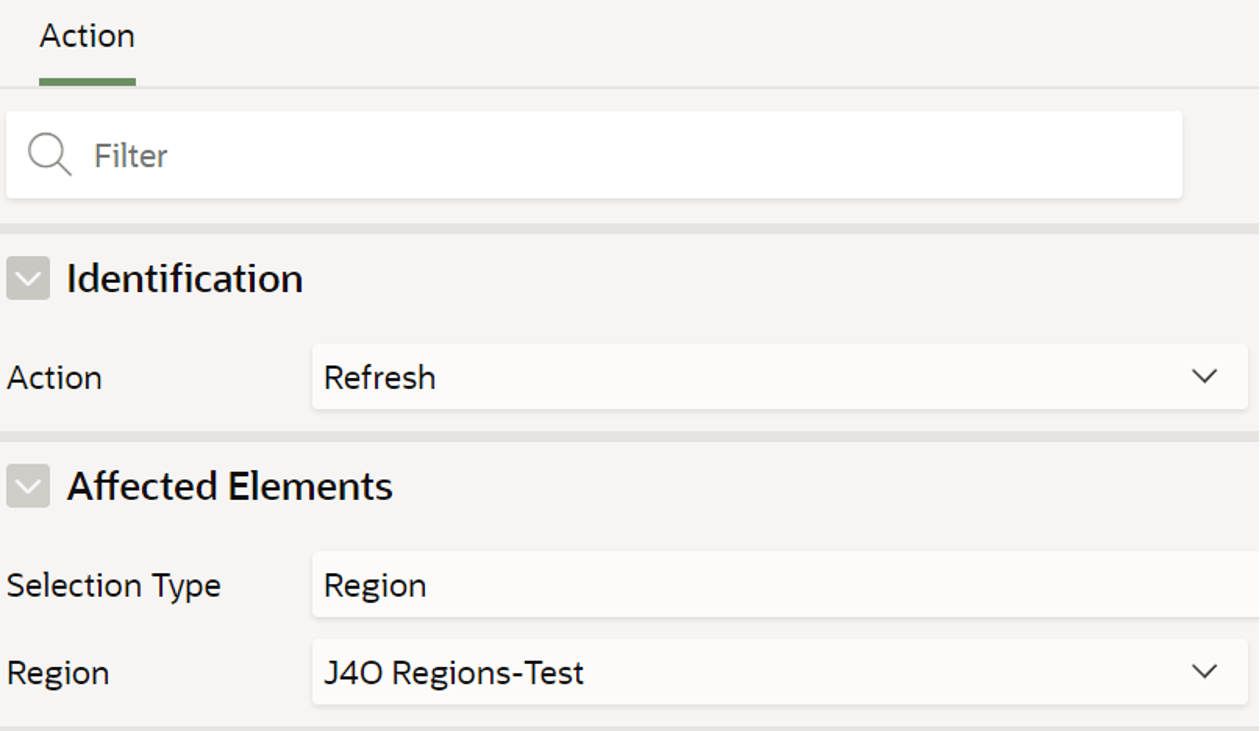This screenshot has height=731, width=1260.
Task: Click the Identification group heading
Action: coord(185,279)
